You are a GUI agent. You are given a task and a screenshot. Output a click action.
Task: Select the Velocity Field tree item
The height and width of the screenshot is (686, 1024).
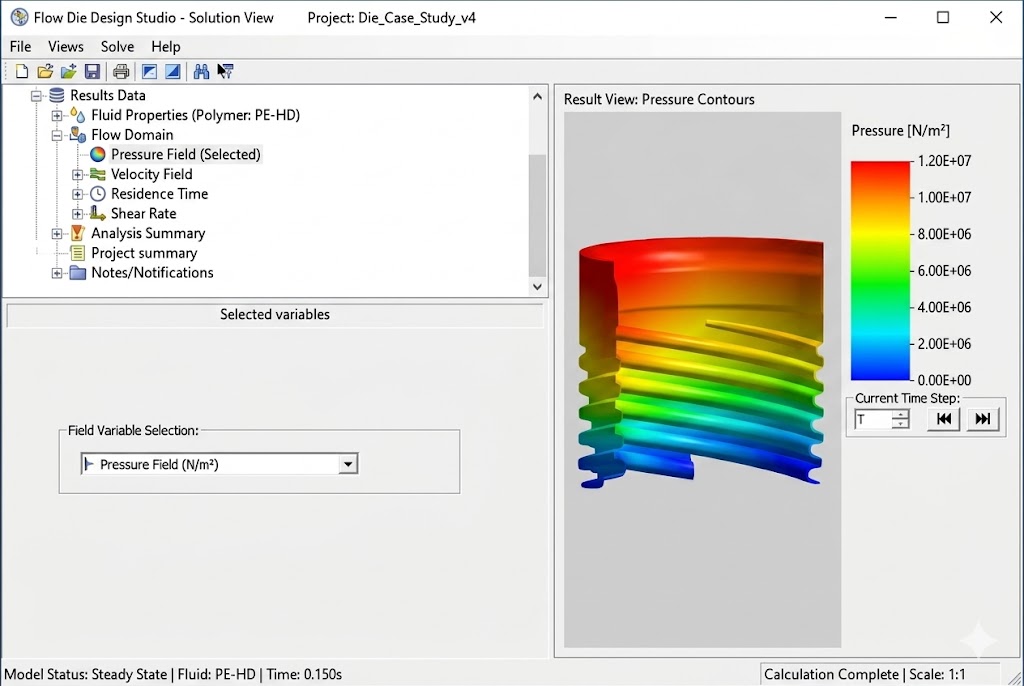[x=152, y=174]
